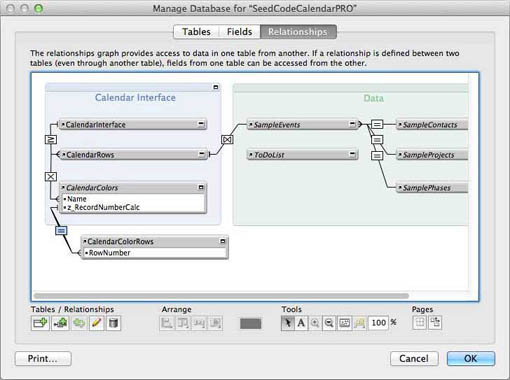510x380 pixels.
Task: Collapse the CalendarColors table occurrence
Action: (x=201, y=187)
